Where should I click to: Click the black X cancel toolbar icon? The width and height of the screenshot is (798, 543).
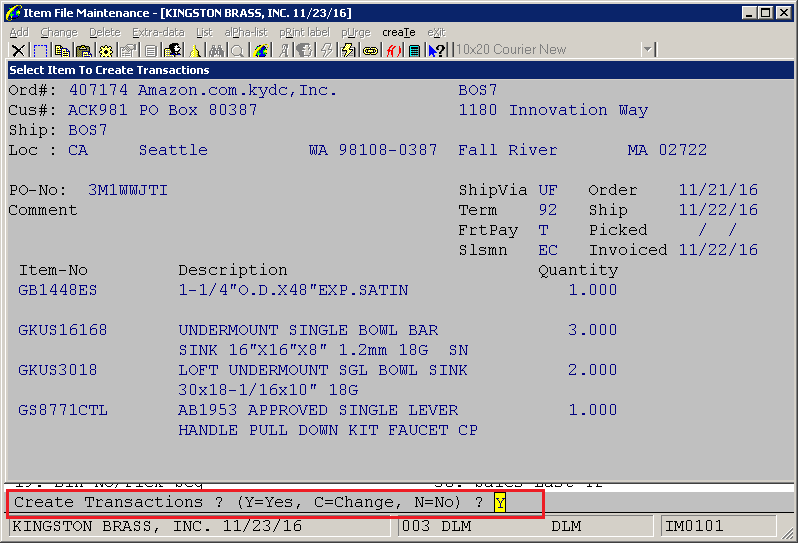pyautogui.click(x=18, y=50)
